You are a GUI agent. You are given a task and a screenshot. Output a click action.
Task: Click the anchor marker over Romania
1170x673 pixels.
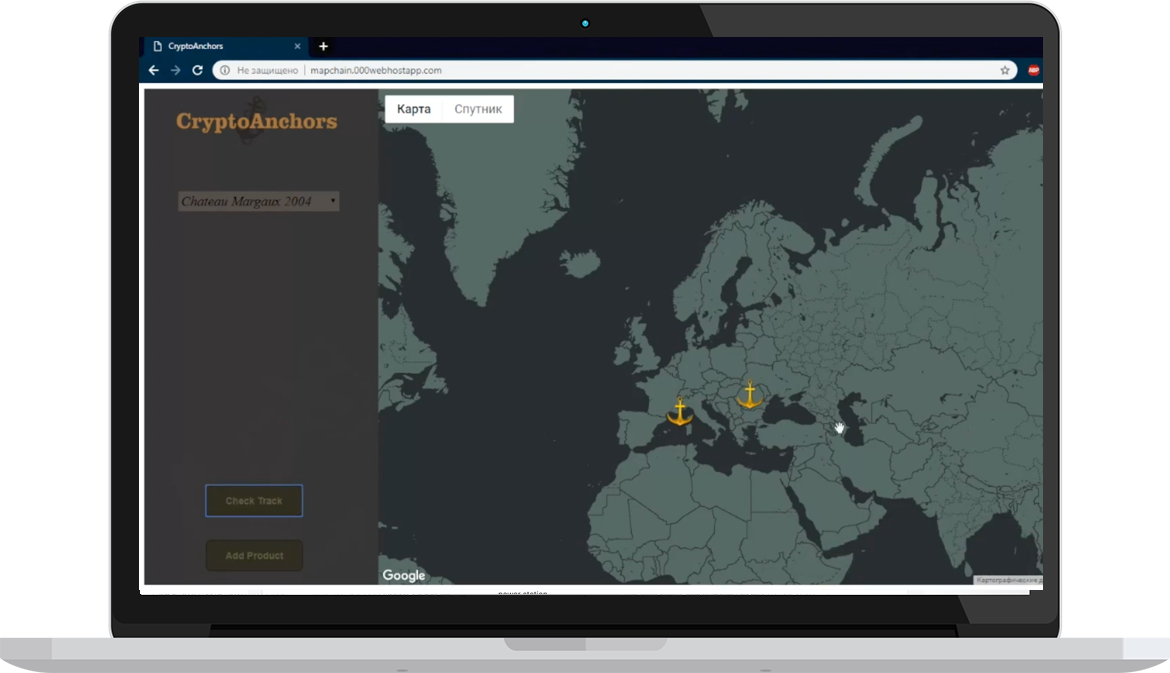click(750, 395)
